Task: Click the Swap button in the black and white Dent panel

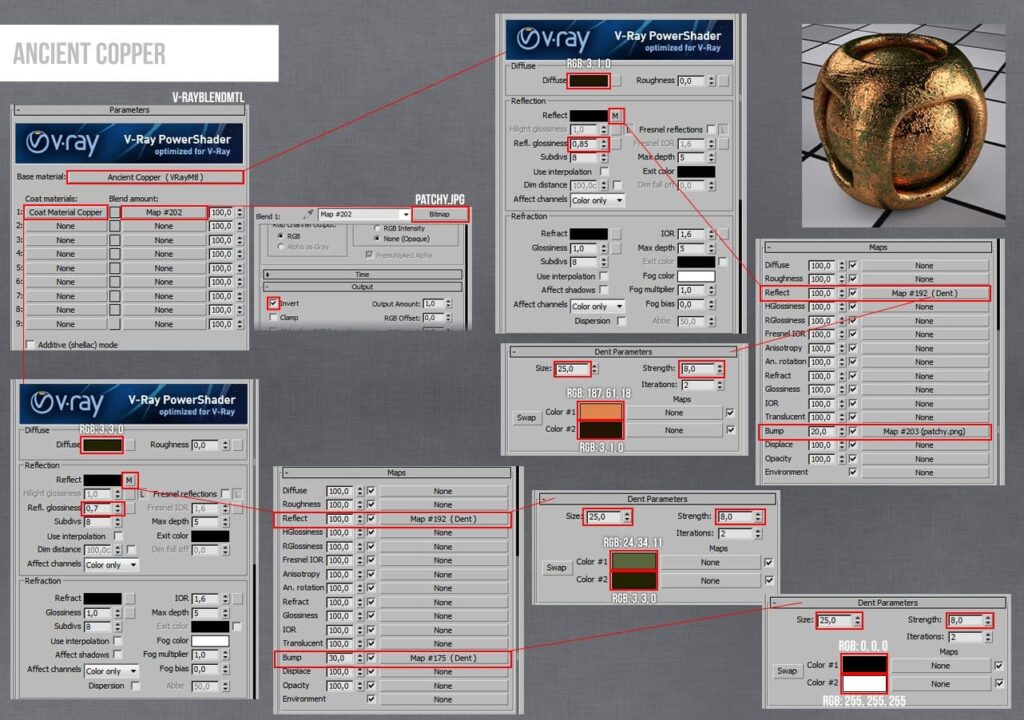Action: pyautogui.click(x=787, y=671)
